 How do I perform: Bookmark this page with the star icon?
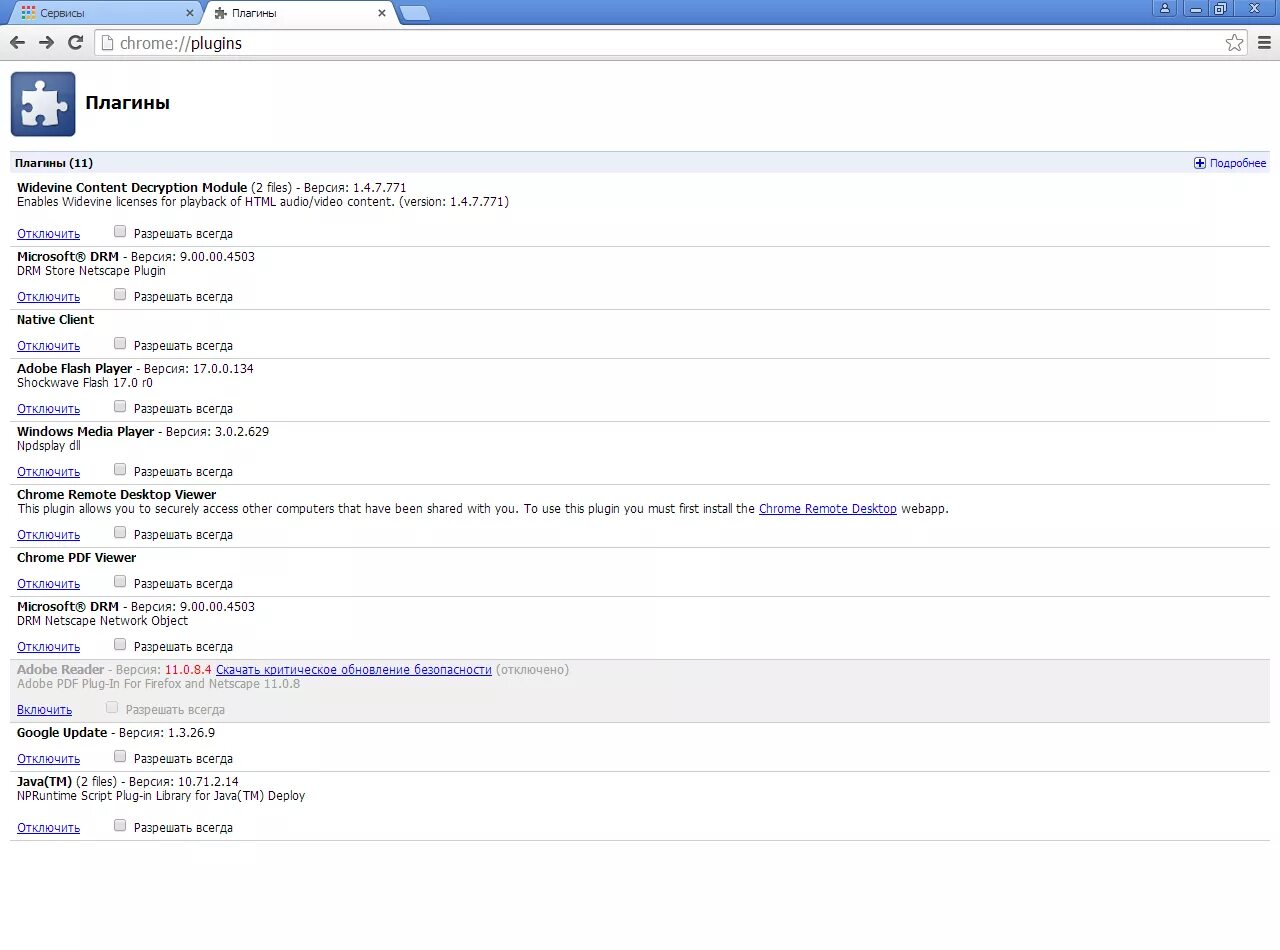click(1235, 42)
